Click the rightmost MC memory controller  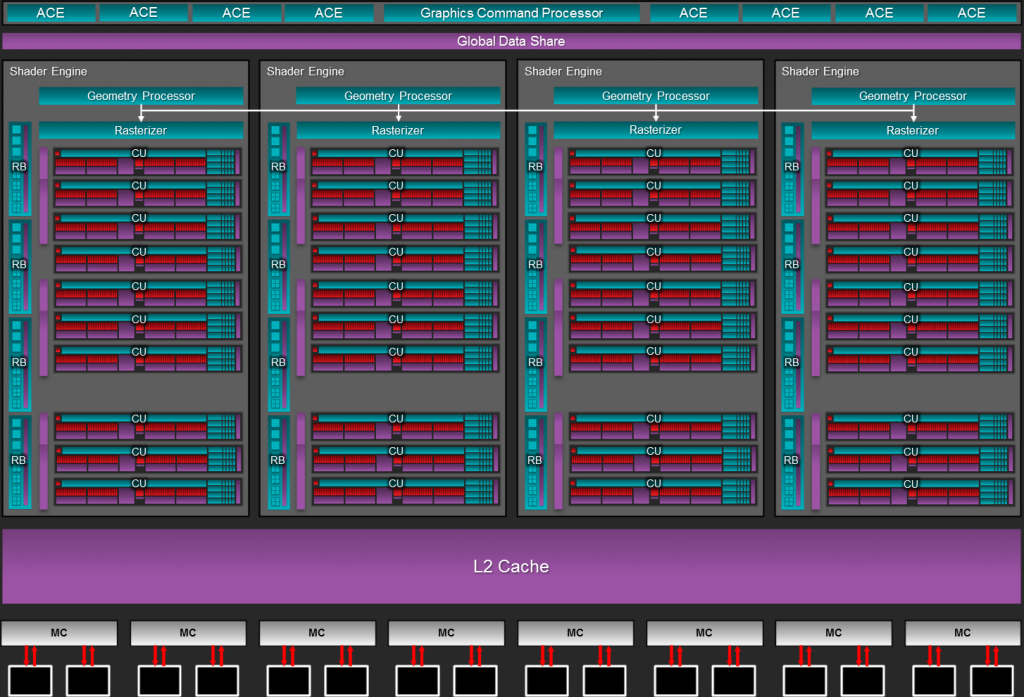pyautogui.click(x=962, y=633)
